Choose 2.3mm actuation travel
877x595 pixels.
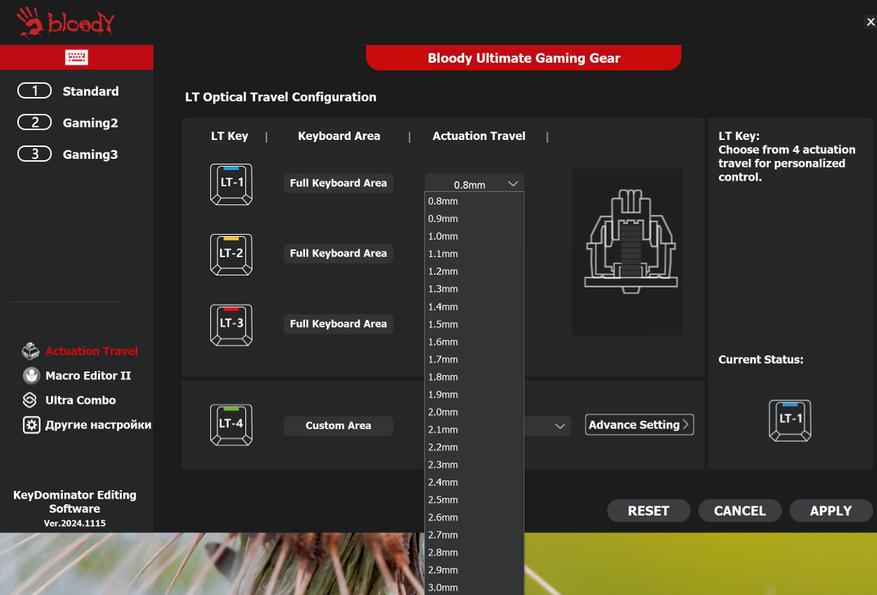(474, 465)
